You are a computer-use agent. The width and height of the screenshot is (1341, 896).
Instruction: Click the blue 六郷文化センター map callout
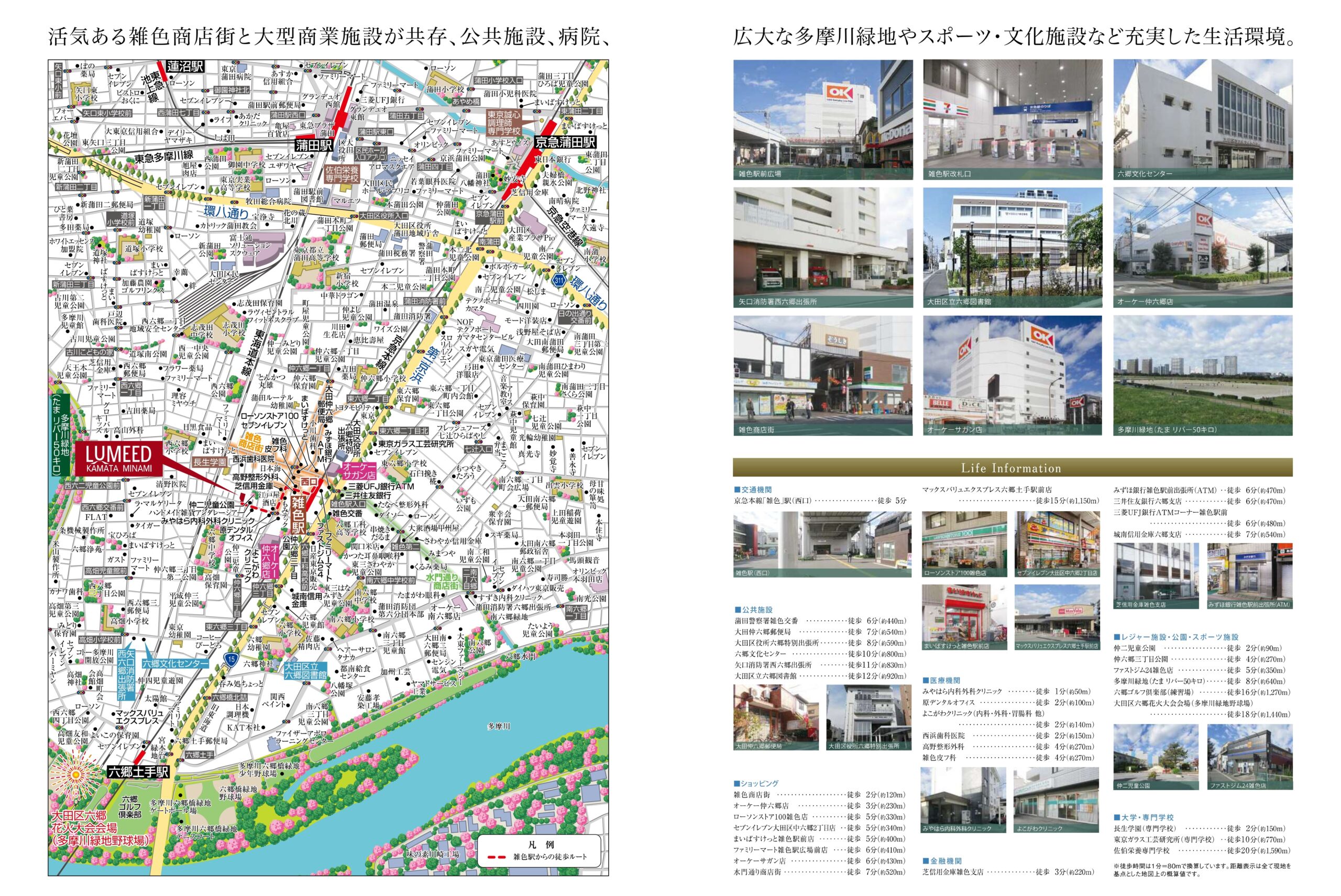pos(174,664)
